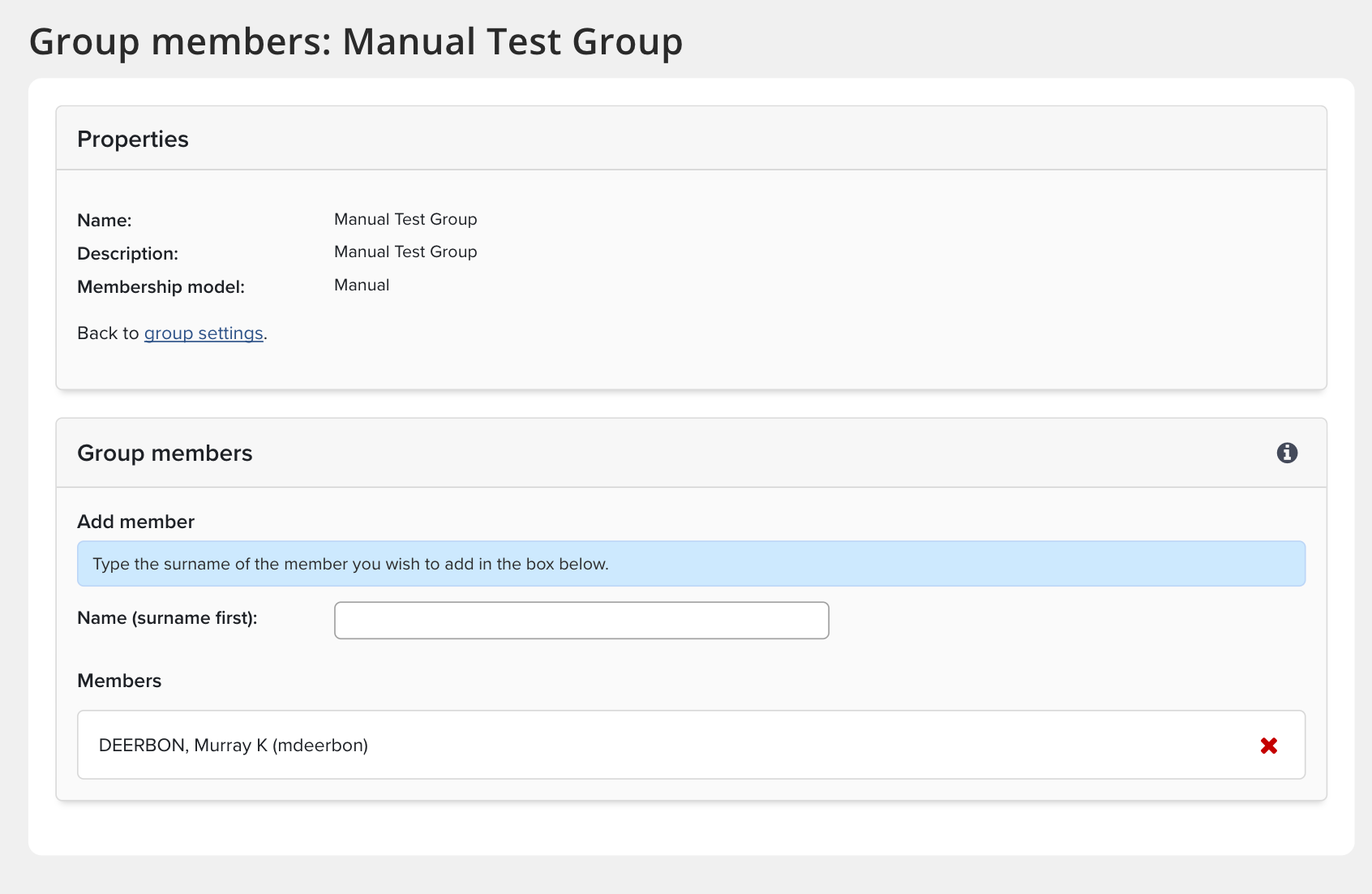This screenshot has height=894, width=1372.
Task: Click the Name (surname first): field label
Action: 167,618
